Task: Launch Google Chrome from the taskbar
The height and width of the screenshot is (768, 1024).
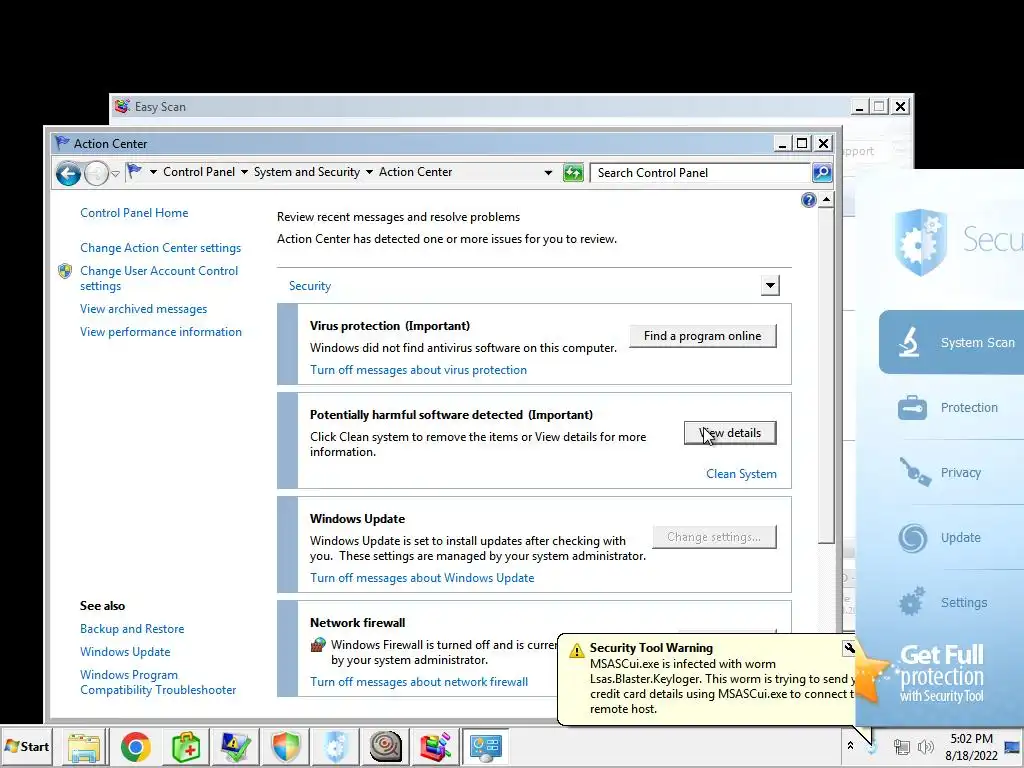Action: pyautogui.click(x=135, y=747)
